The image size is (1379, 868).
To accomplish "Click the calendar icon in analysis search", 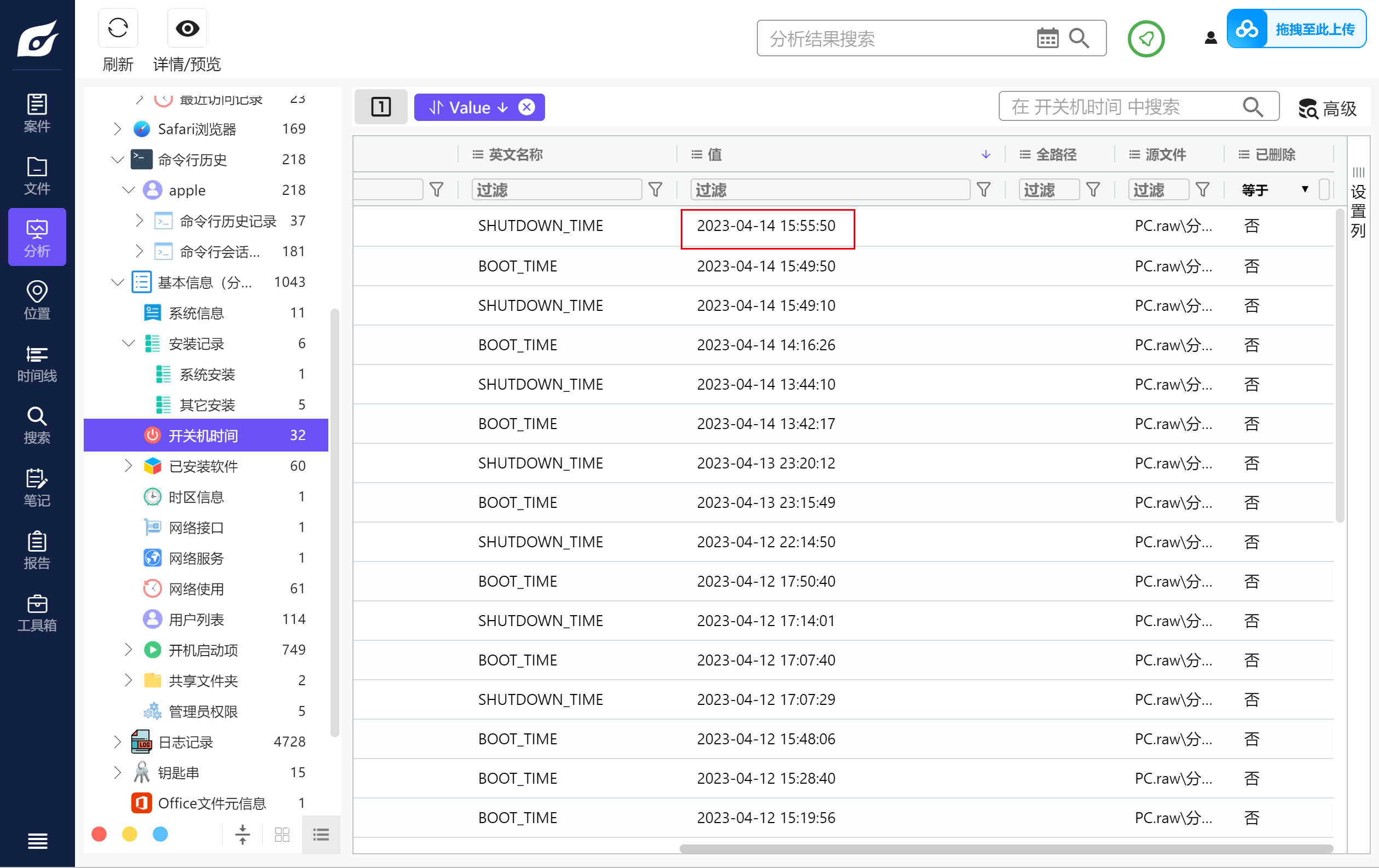I will (x=1047, y=38).
